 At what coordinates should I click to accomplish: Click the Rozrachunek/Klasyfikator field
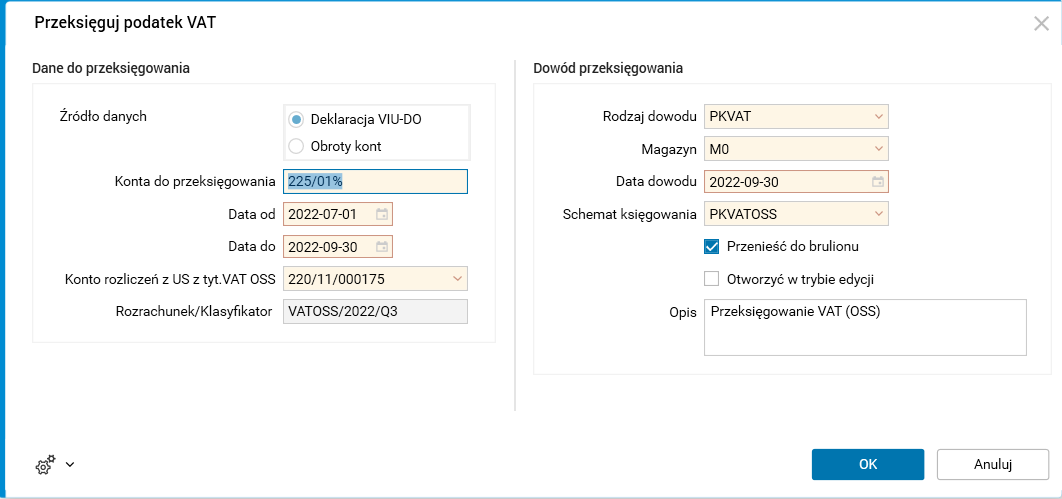(375, 311)
